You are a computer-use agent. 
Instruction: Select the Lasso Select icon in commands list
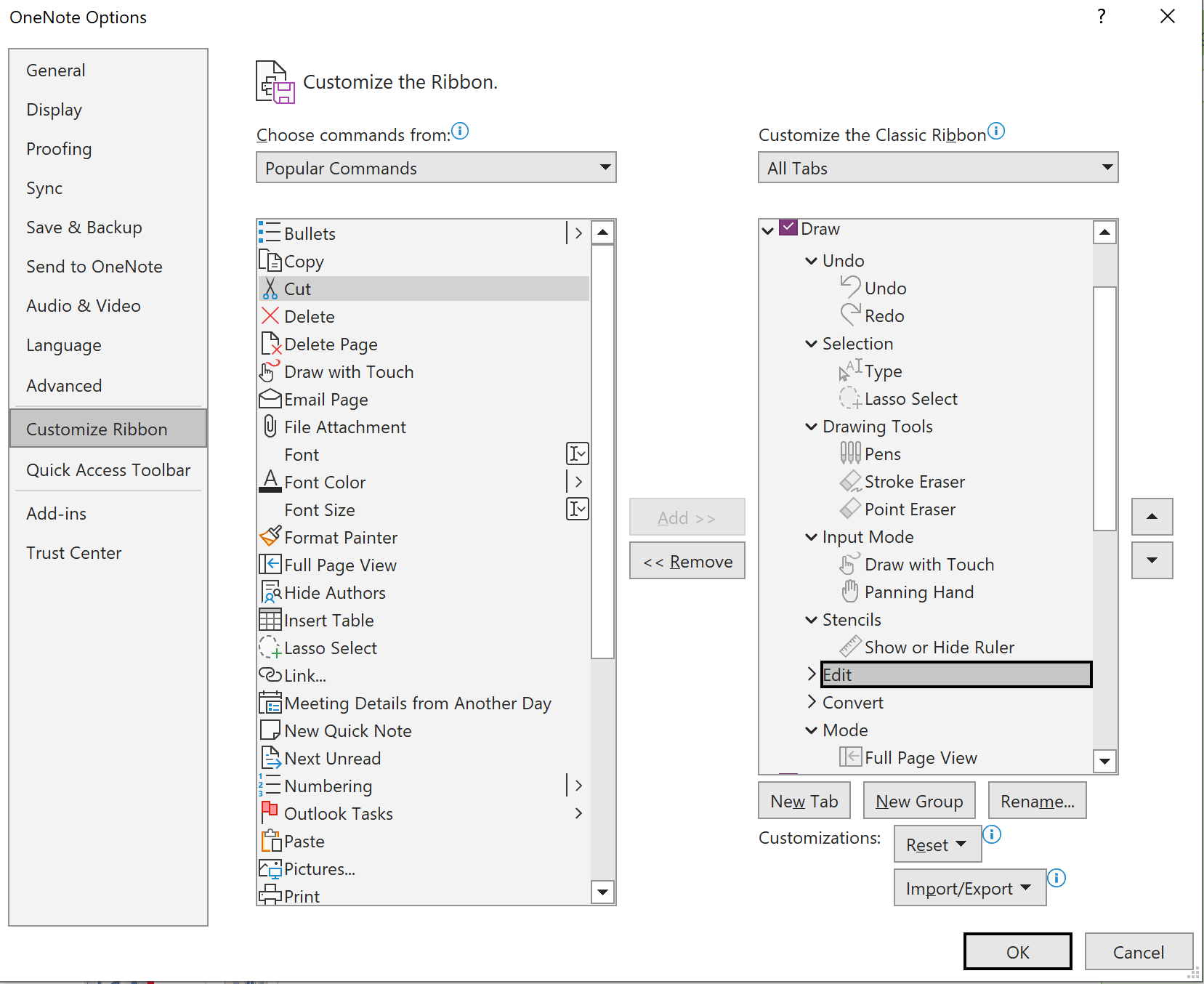click(270, 647)
